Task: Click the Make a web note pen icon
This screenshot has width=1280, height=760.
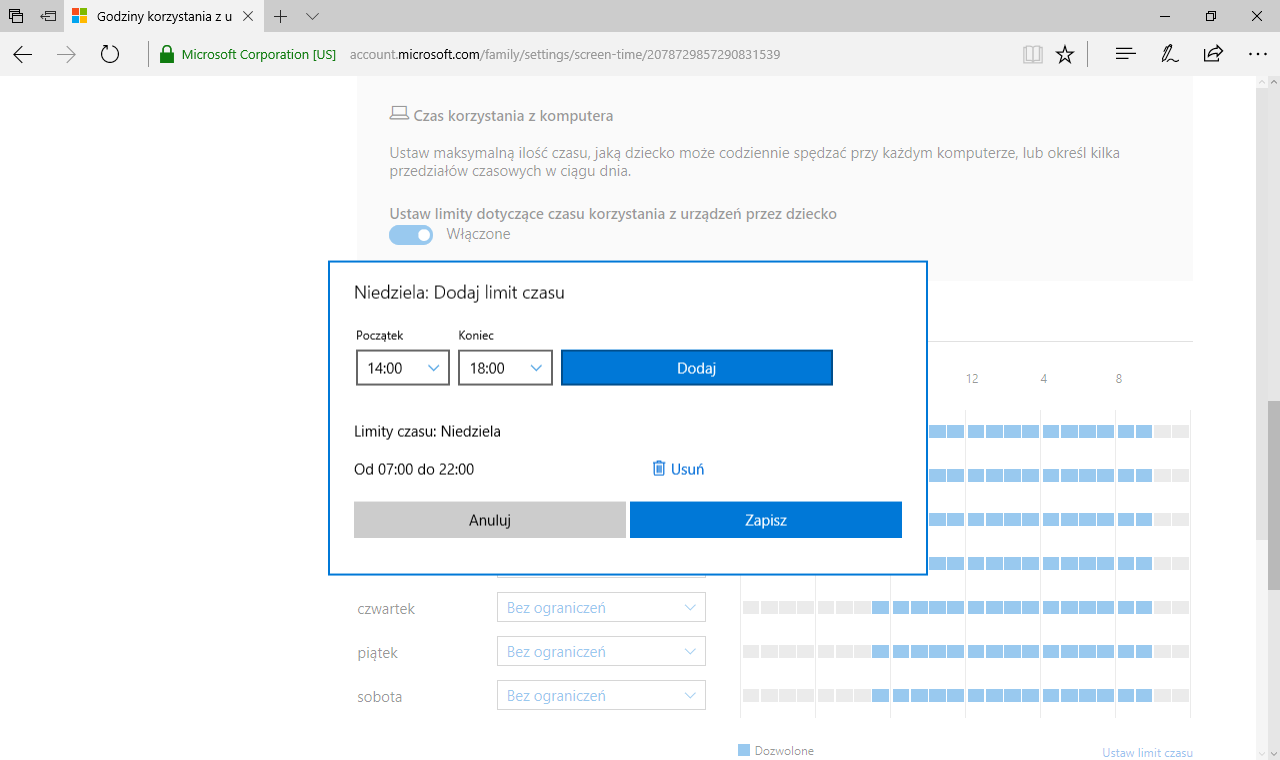Action: pyautogui.click(x=1169, y=55)
